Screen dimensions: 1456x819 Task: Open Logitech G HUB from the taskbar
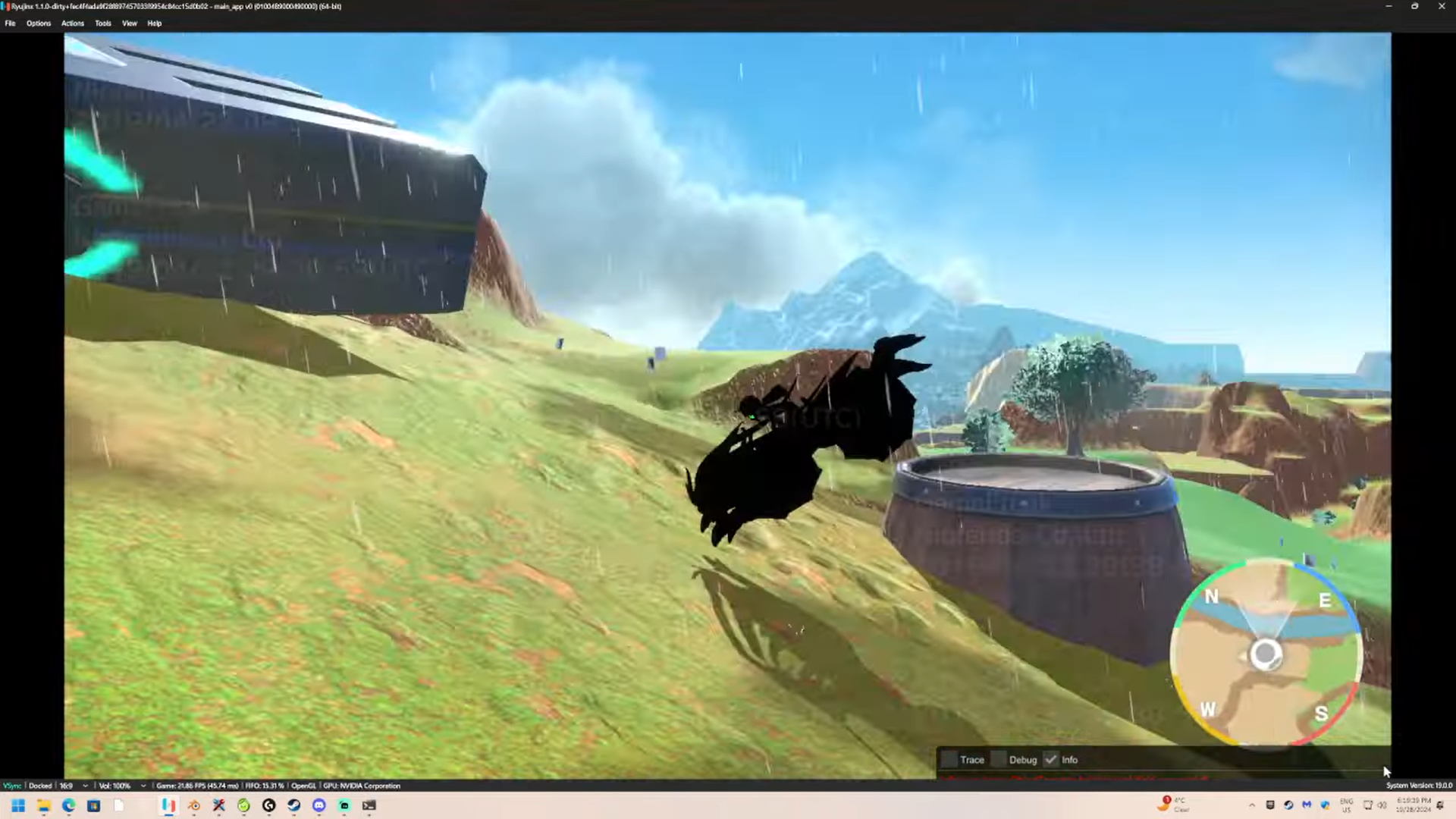tap(268, 805)
